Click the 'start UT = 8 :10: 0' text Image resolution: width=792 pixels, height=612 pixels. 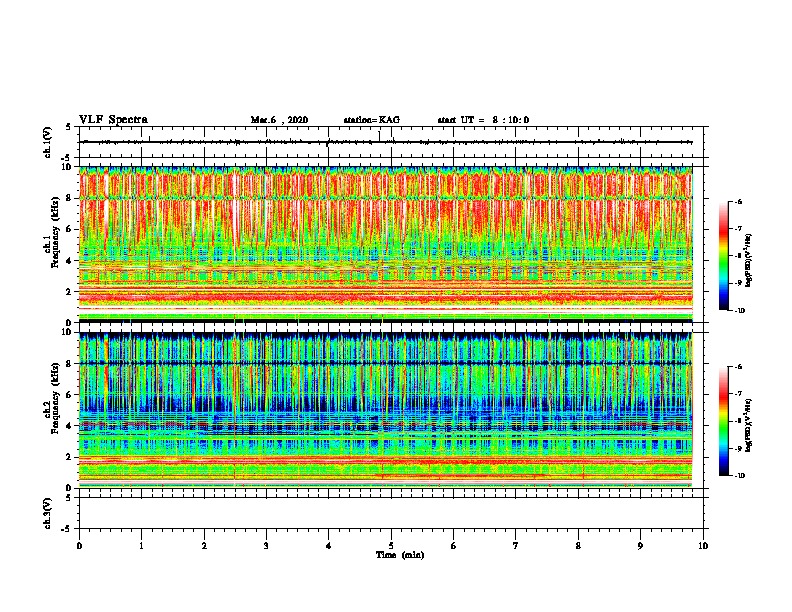pyautogui.click(x=483, y=120)
